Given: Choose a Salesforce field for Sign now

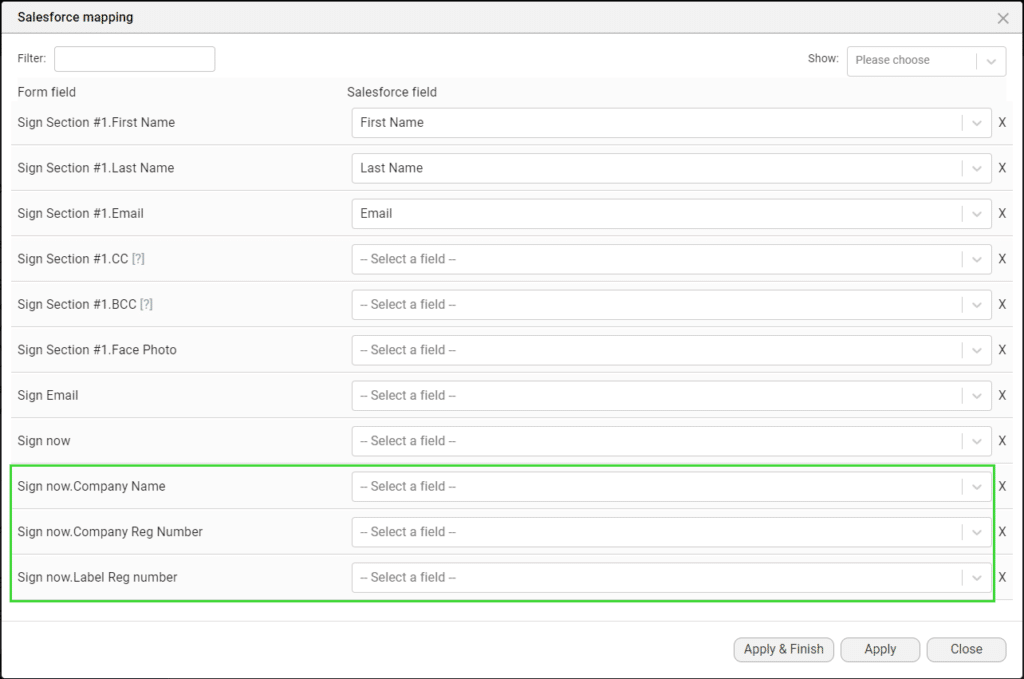Looking at the screenshot, I should tap(671, 441).
